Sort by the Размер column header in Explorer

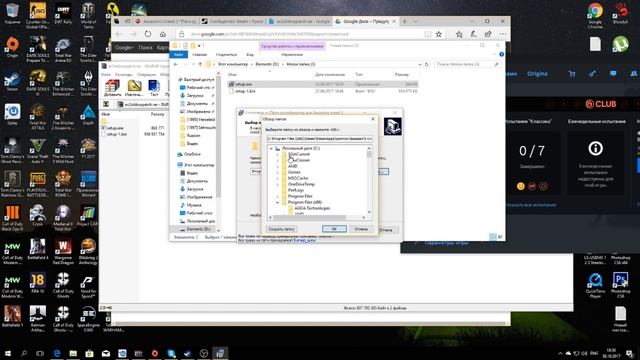click(x=402, y=75)
